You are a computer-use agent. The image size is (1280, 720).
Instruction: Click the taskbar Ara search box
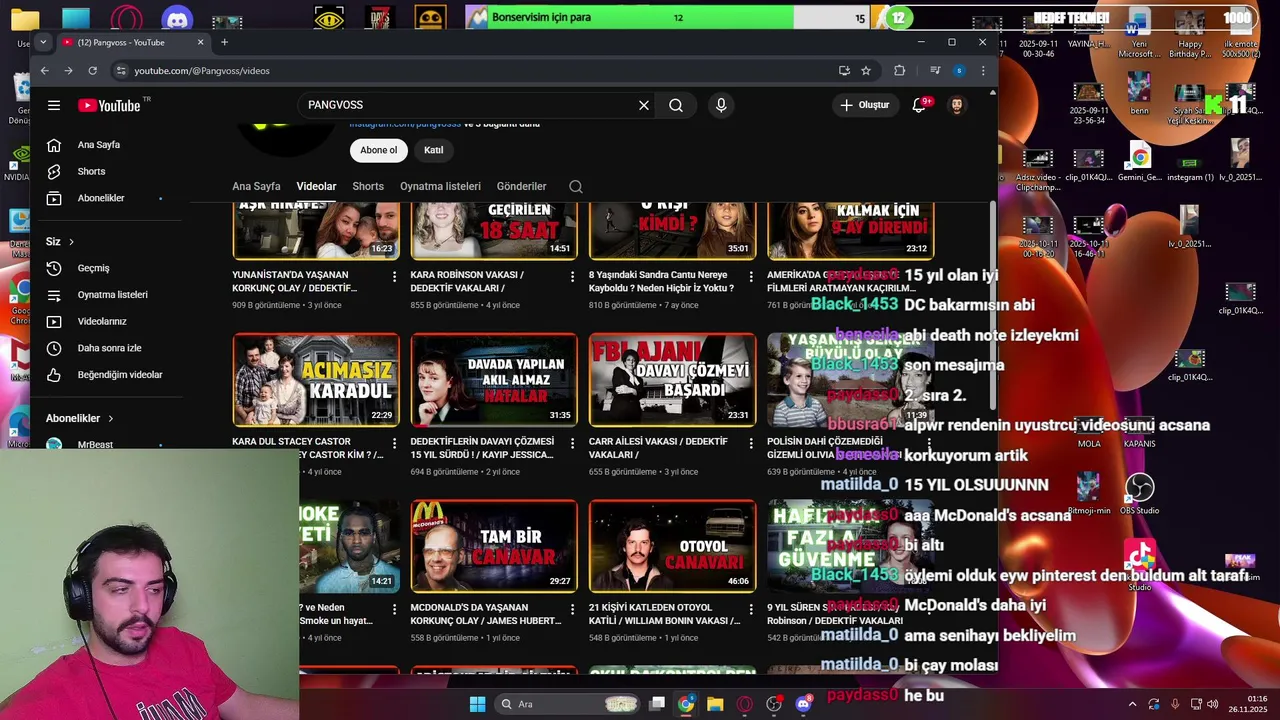(568, 704)
